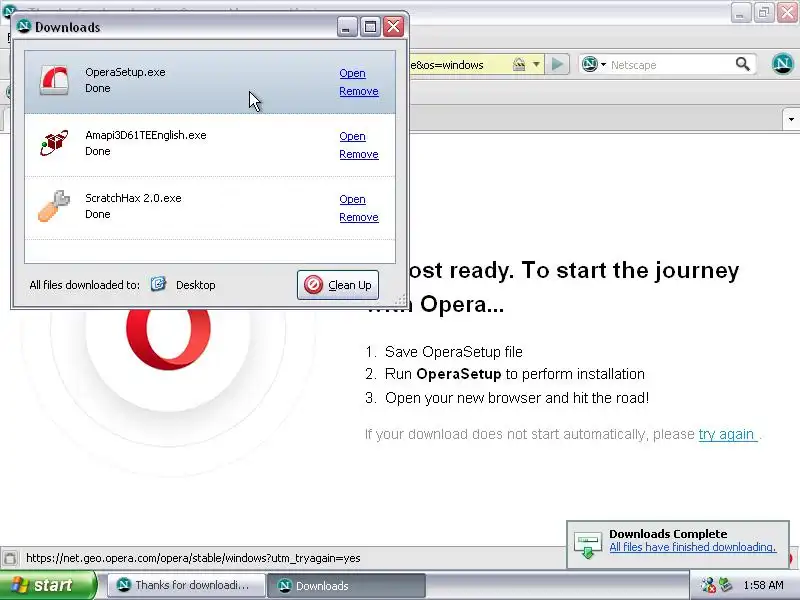Click the system clock showing 1:58 AM
This screenshot has width=800, height=600.
click(x=763, y=585)
